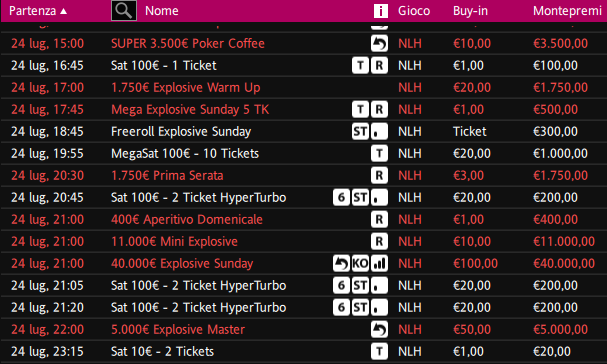Select the 40.000€ Explosive Sunday tournament
Viewport: 607px width, 364px height.
182,264
